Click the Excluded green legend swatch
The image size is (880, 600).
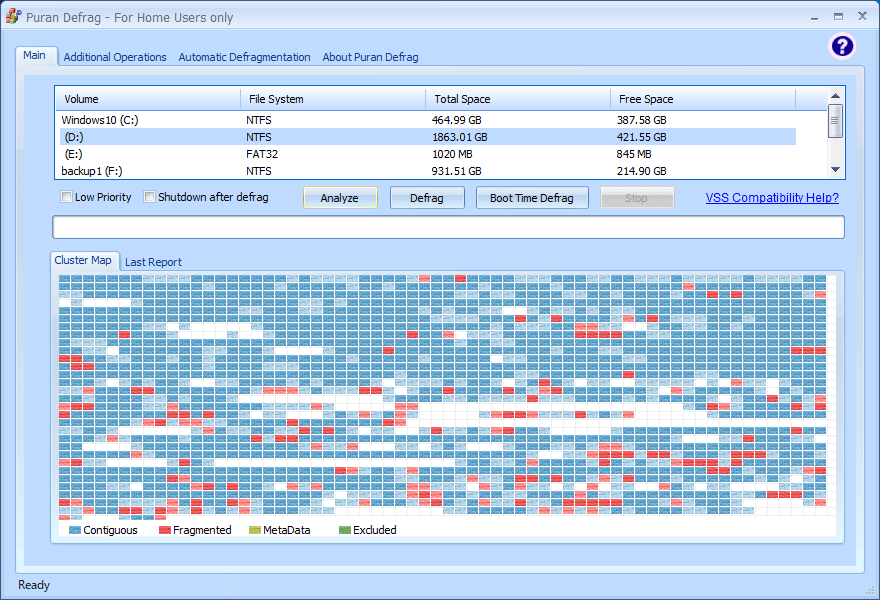(x=345, y=530)
